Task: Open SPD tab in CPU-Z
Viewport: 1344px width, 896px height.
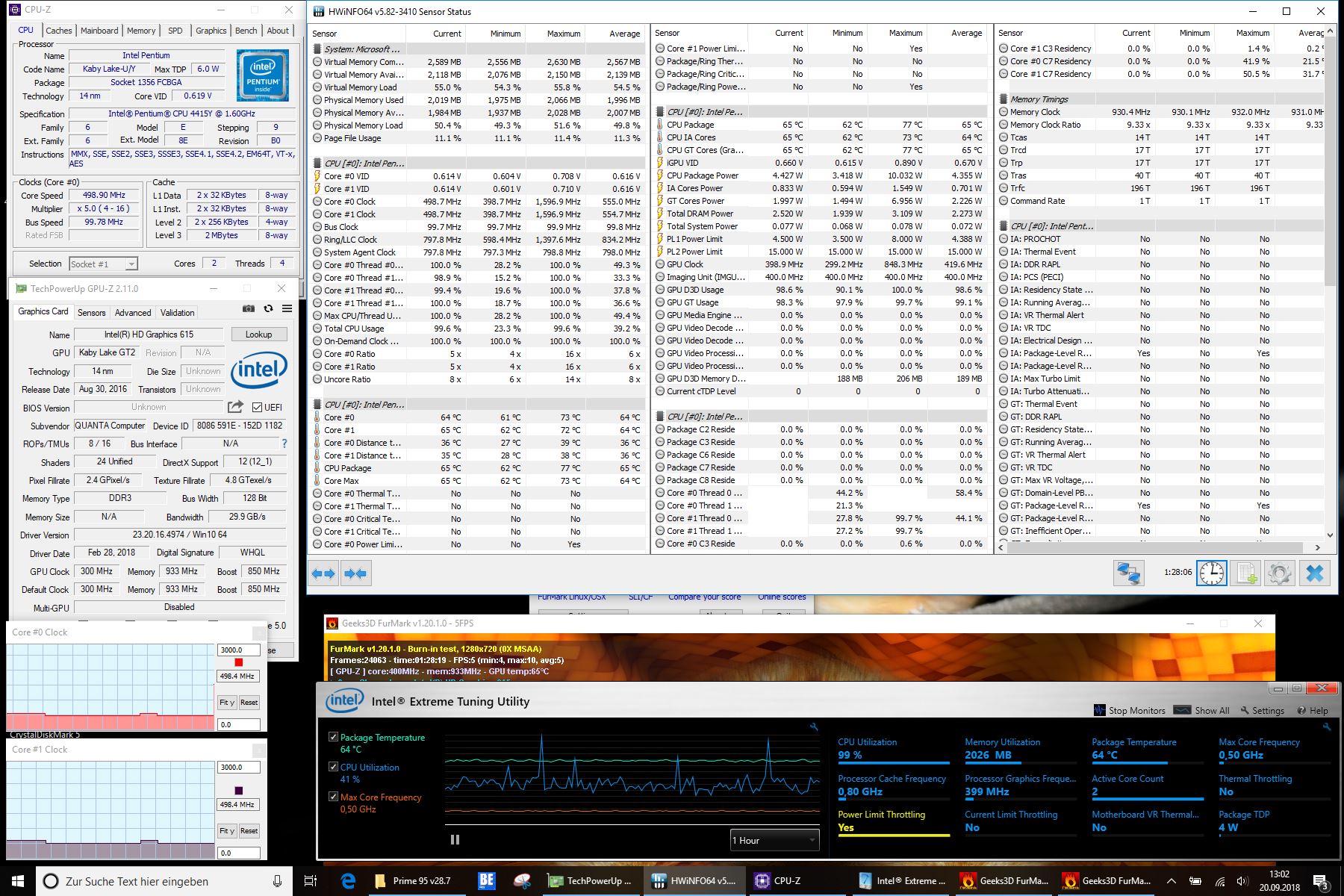Action: [x=175, y=31]
